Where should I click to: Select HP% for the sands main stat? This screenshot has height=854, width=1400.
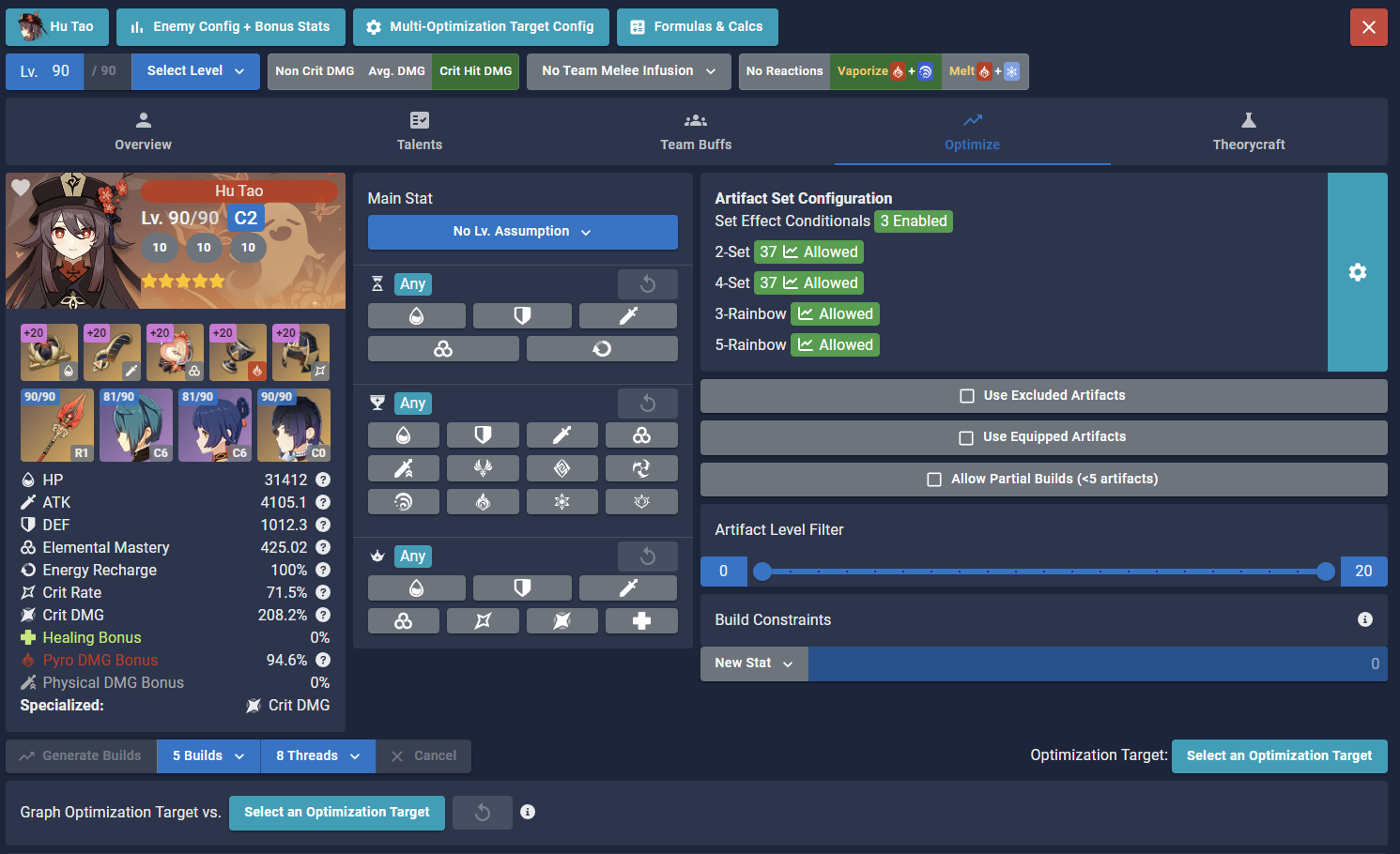click(x=416, y=315)
